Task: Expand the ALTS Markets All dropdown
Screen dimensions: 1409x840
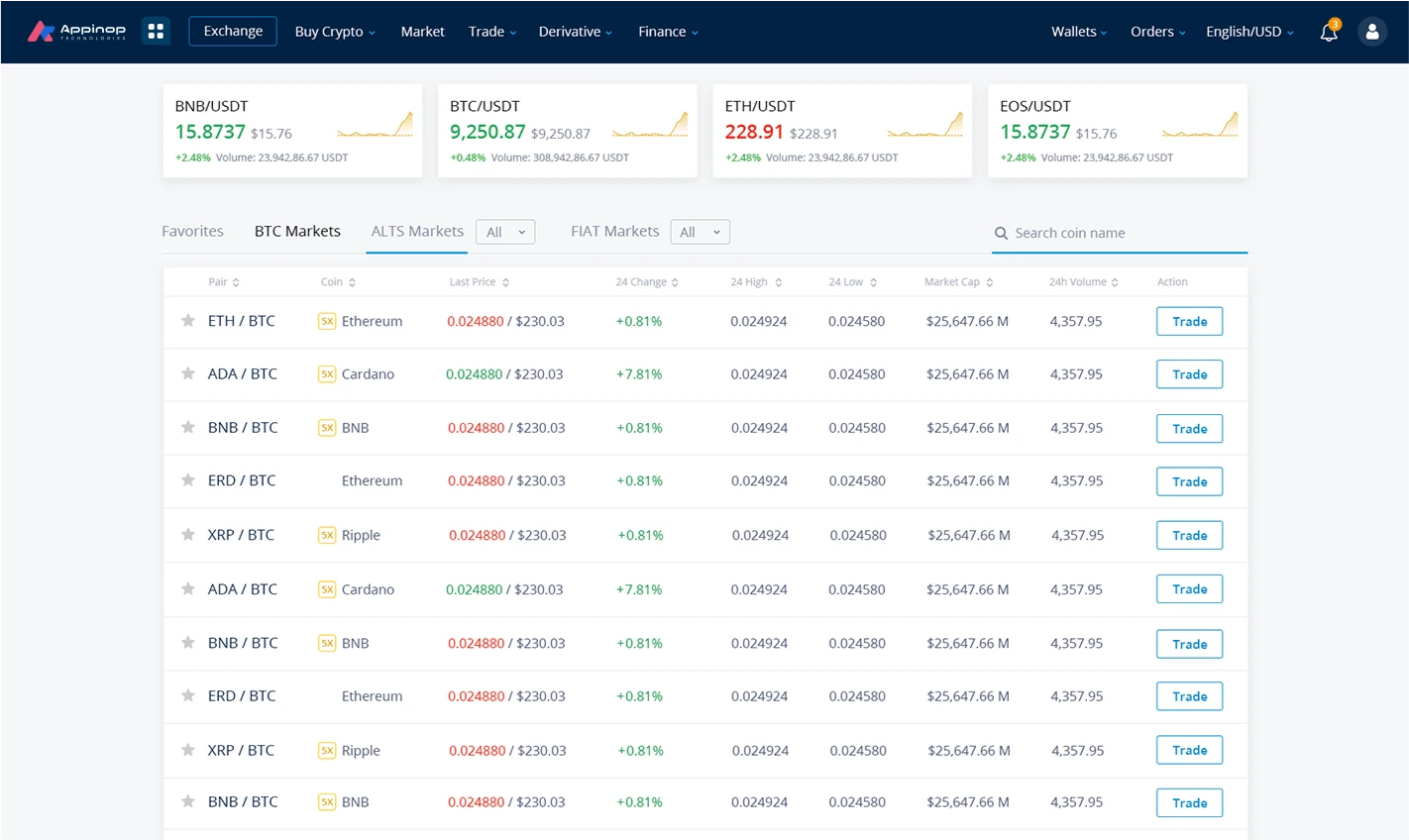Action: [505, 232]
